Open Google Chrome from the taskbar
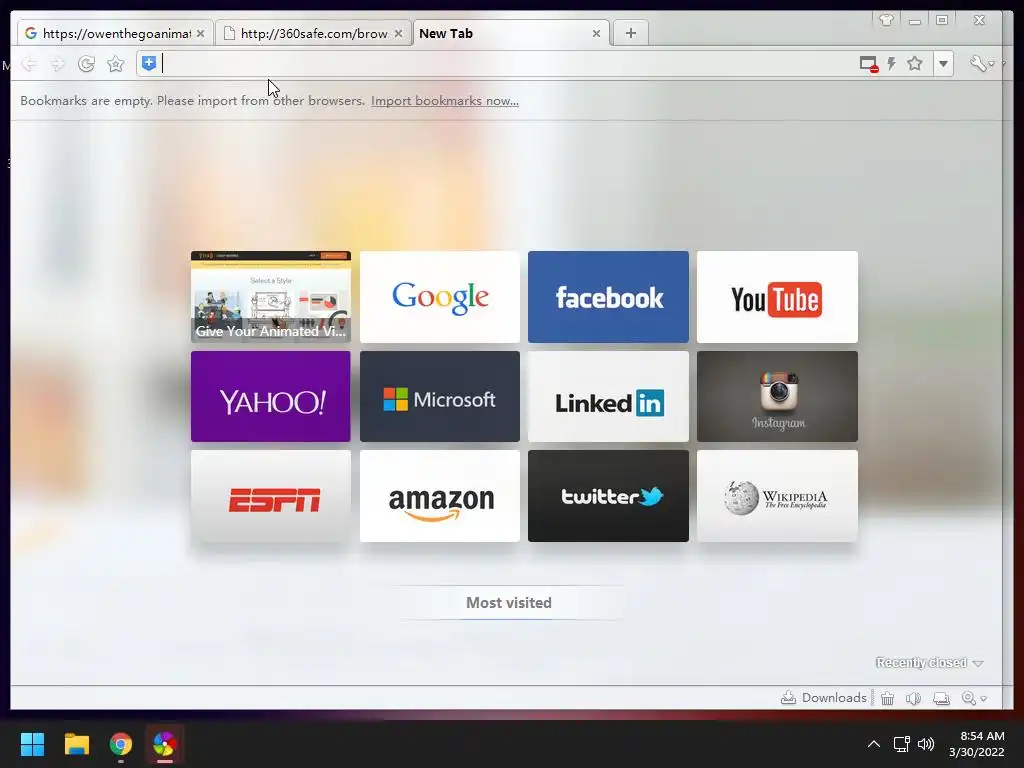This screenshot has width=1024, height=768. (x=120, y=744)
